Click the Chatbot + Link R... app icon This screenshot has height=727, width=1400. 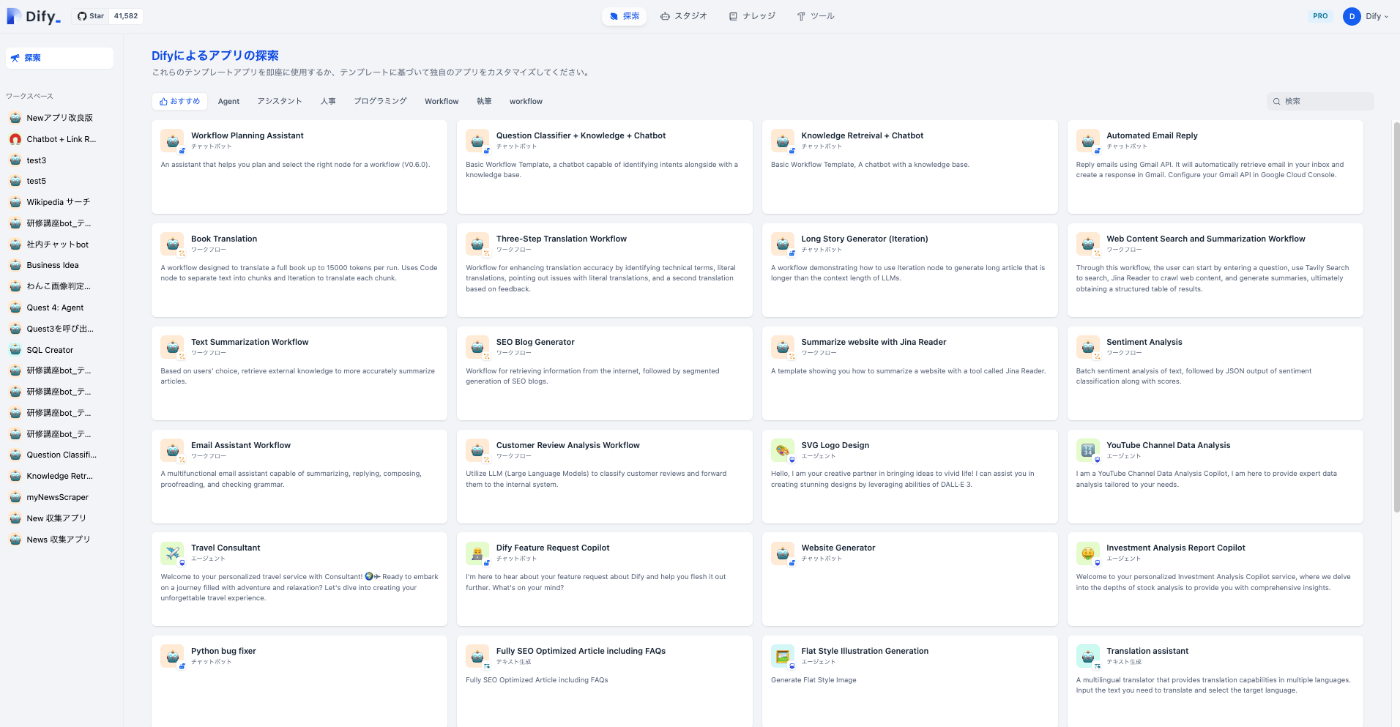pyautogui.click(x=15, y=139)
